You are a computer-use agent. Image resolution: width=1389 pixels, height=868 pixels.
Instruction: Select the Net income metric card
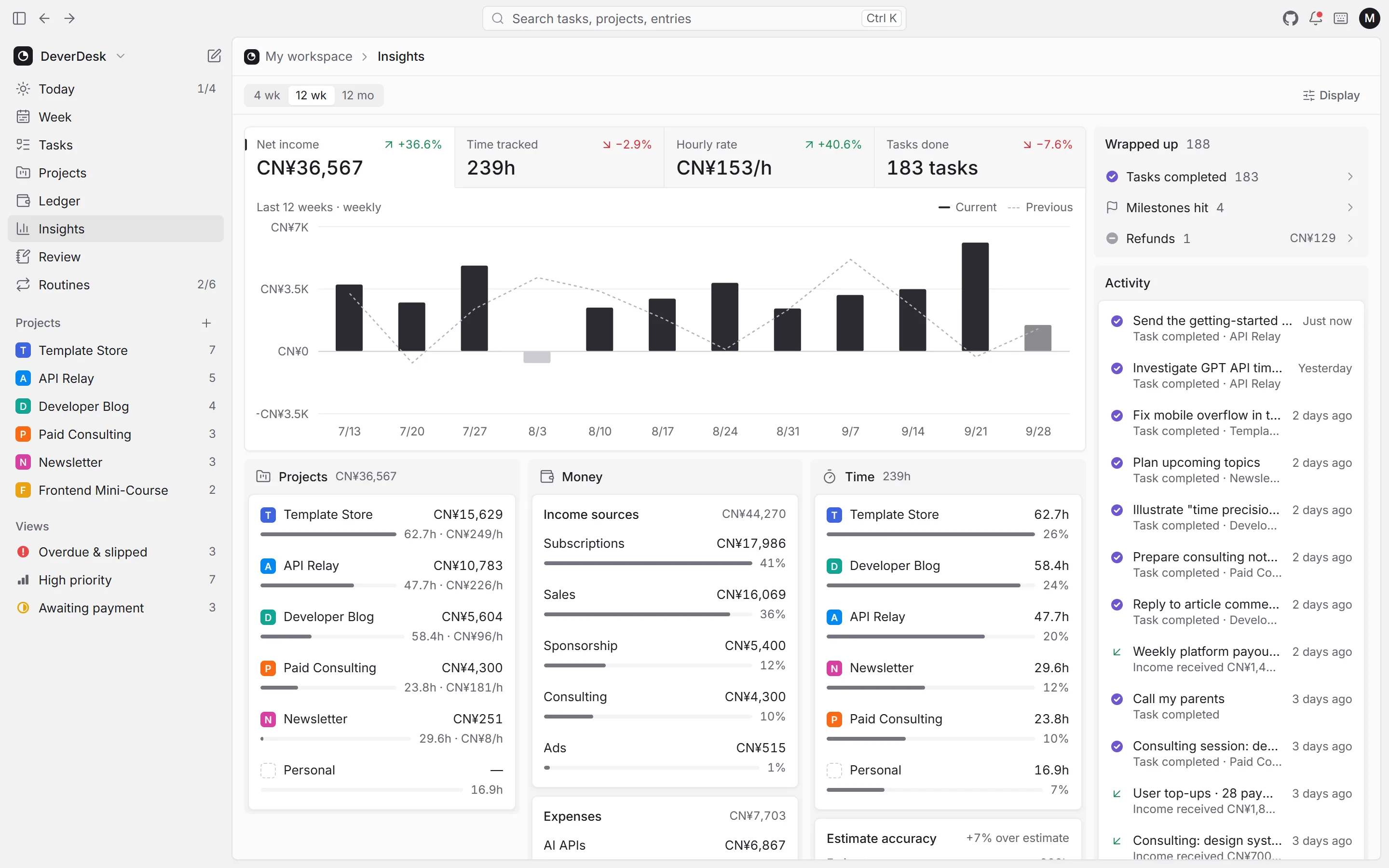coord(350,157)
